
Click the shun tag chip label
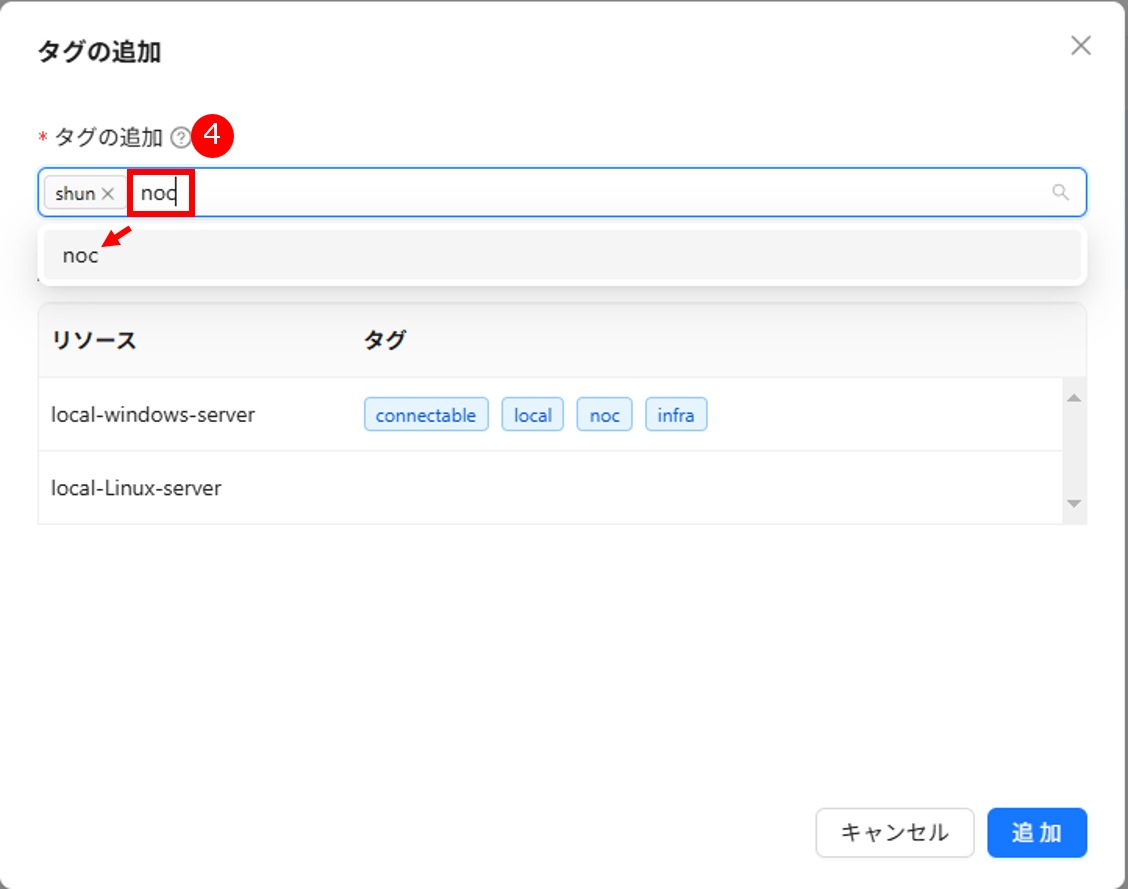click(x=75, y=194)
